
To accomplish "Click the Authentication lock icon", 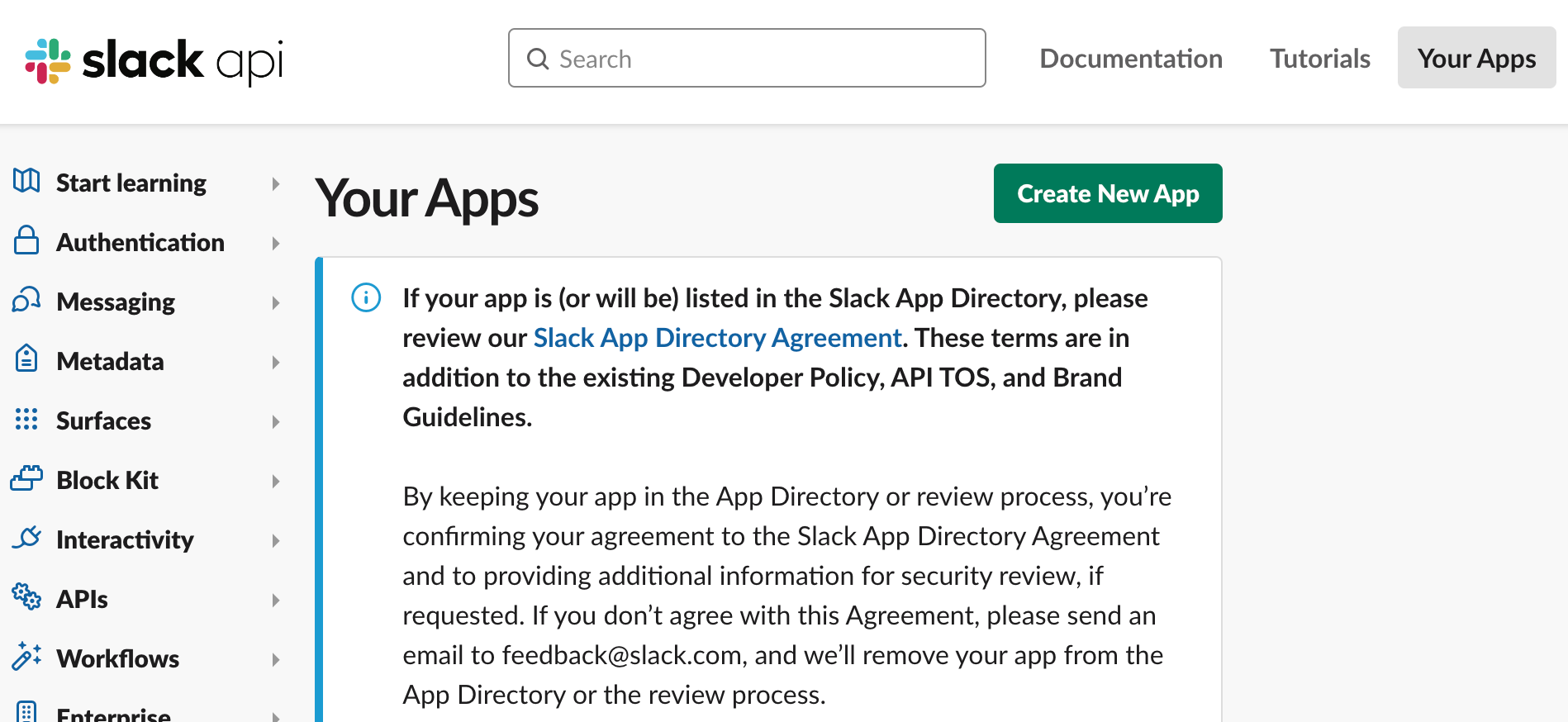I will (x=26, y=240).
